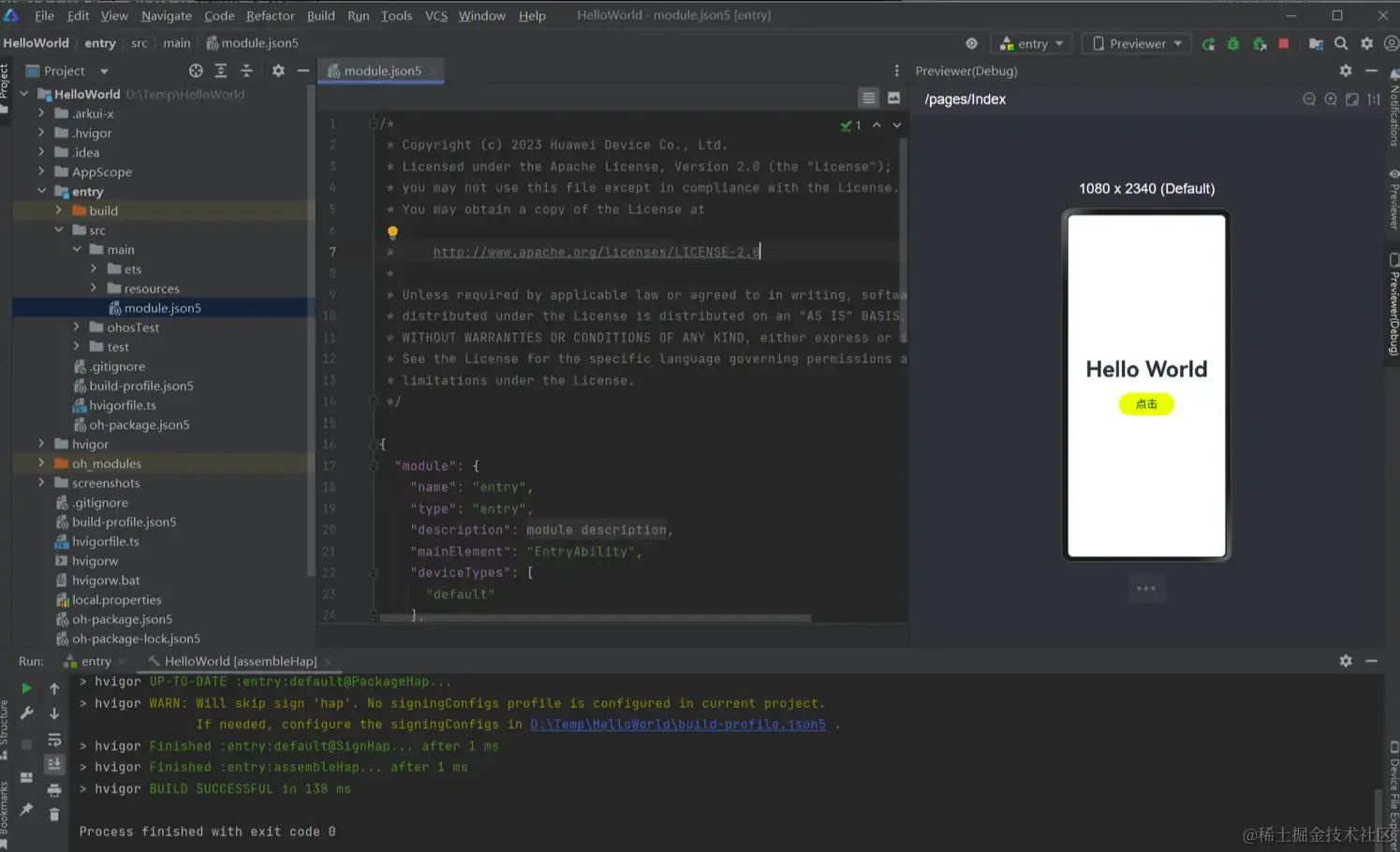1400x852 pixels.
Task: Open build-profile.json5 link in build output
Action: [x=678, y=725]
